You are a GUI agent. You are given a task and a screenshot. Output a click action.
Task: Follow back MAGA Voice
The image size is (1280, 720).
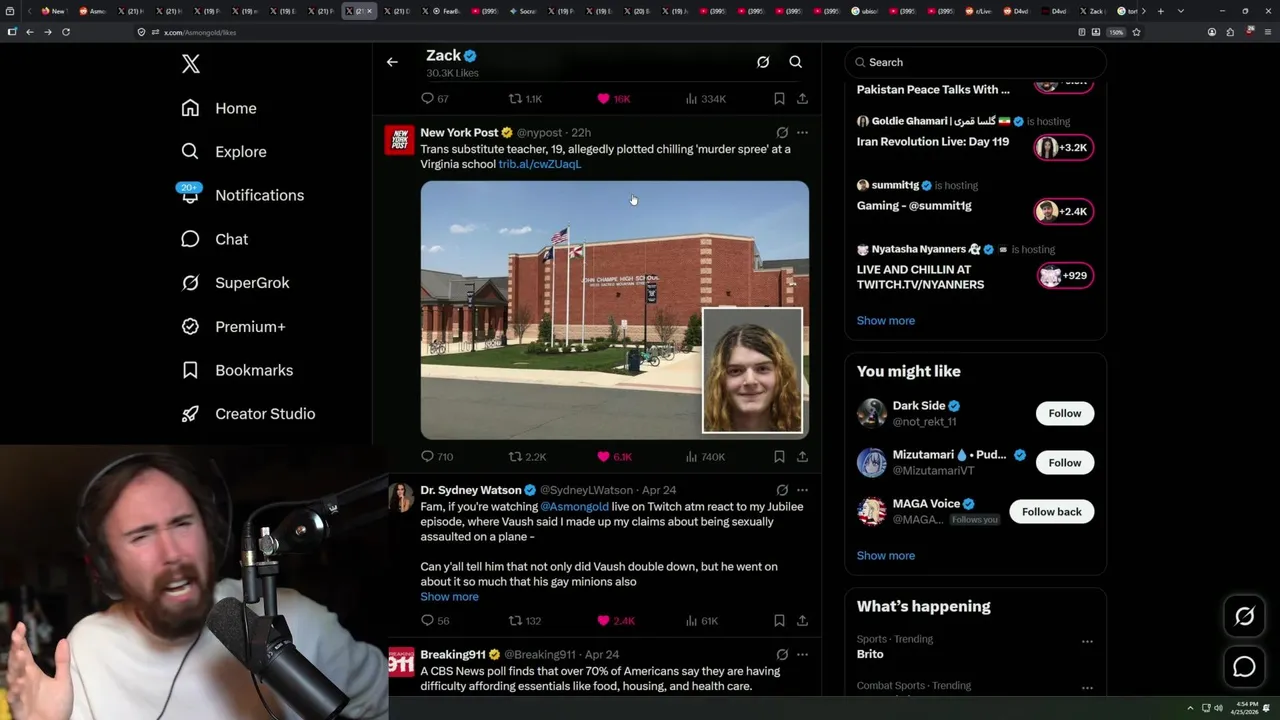tap(1051, 512)
